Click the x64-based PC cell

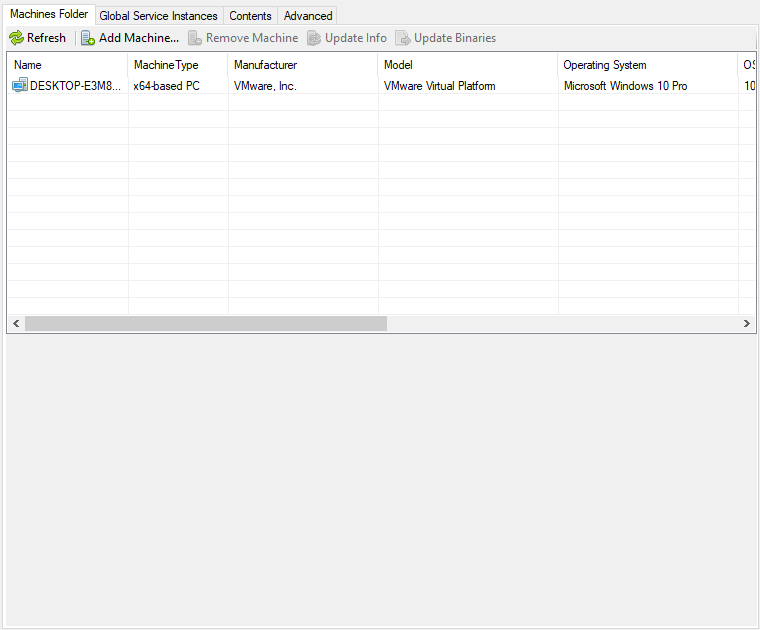point(166,86)
